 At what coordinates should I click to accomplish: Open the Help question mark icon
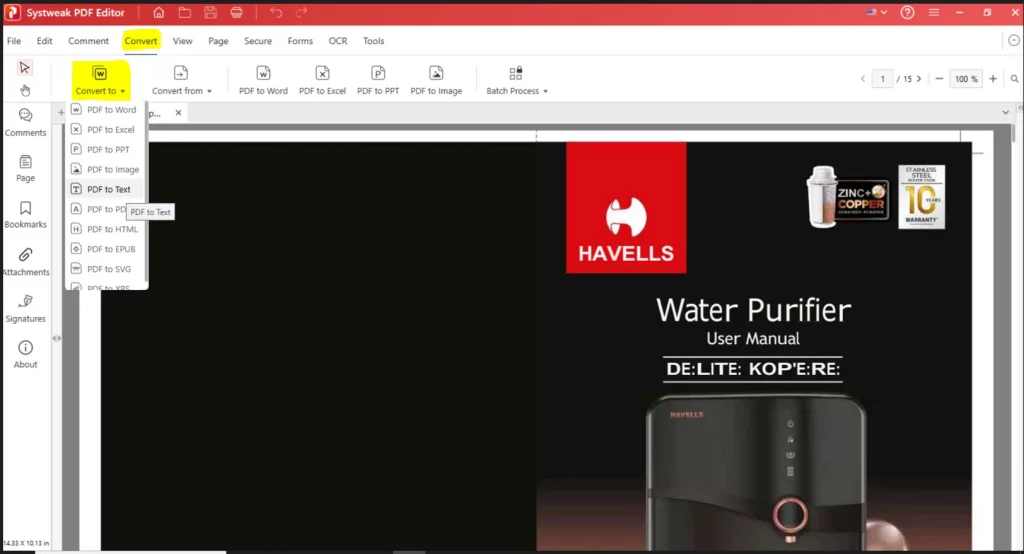tap(907, 12)
